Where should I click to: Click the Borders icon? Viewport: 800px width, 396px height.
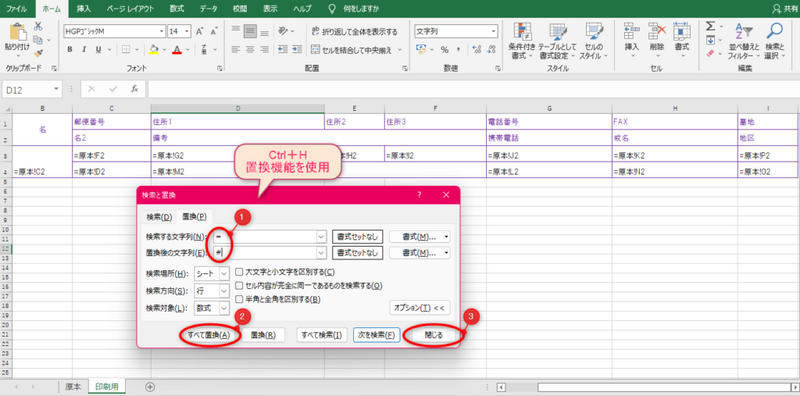(126, 50)
